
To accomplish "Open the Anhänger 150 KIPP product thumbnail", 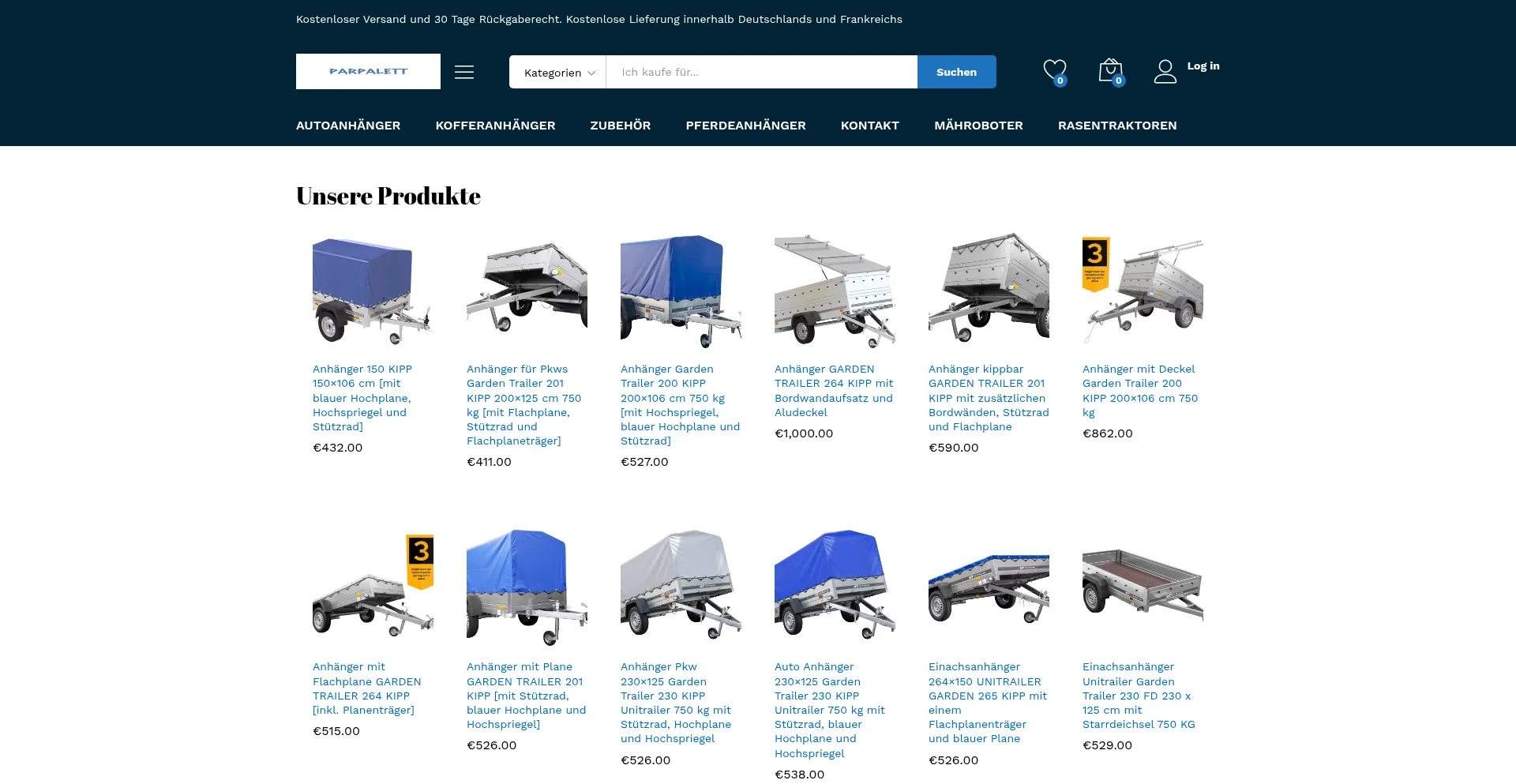I will coord(373,291).
